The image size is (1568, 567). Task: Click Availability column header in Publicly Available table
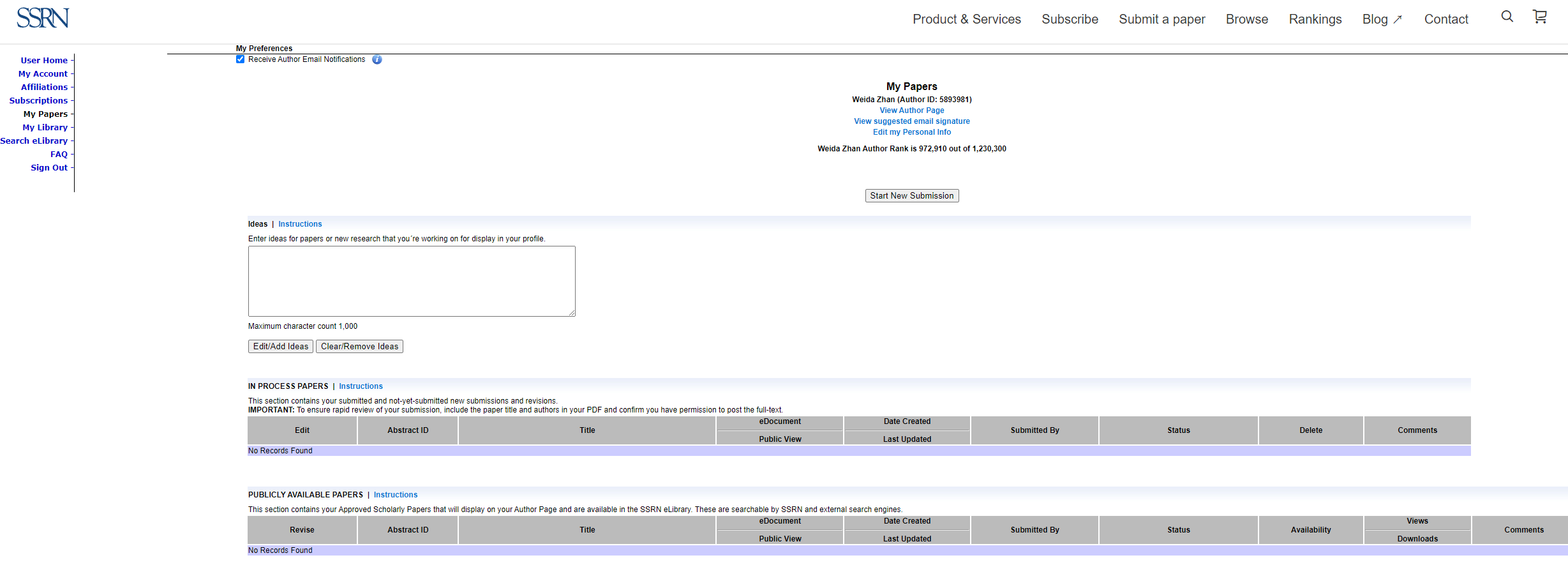click(x=1311, y=530)
